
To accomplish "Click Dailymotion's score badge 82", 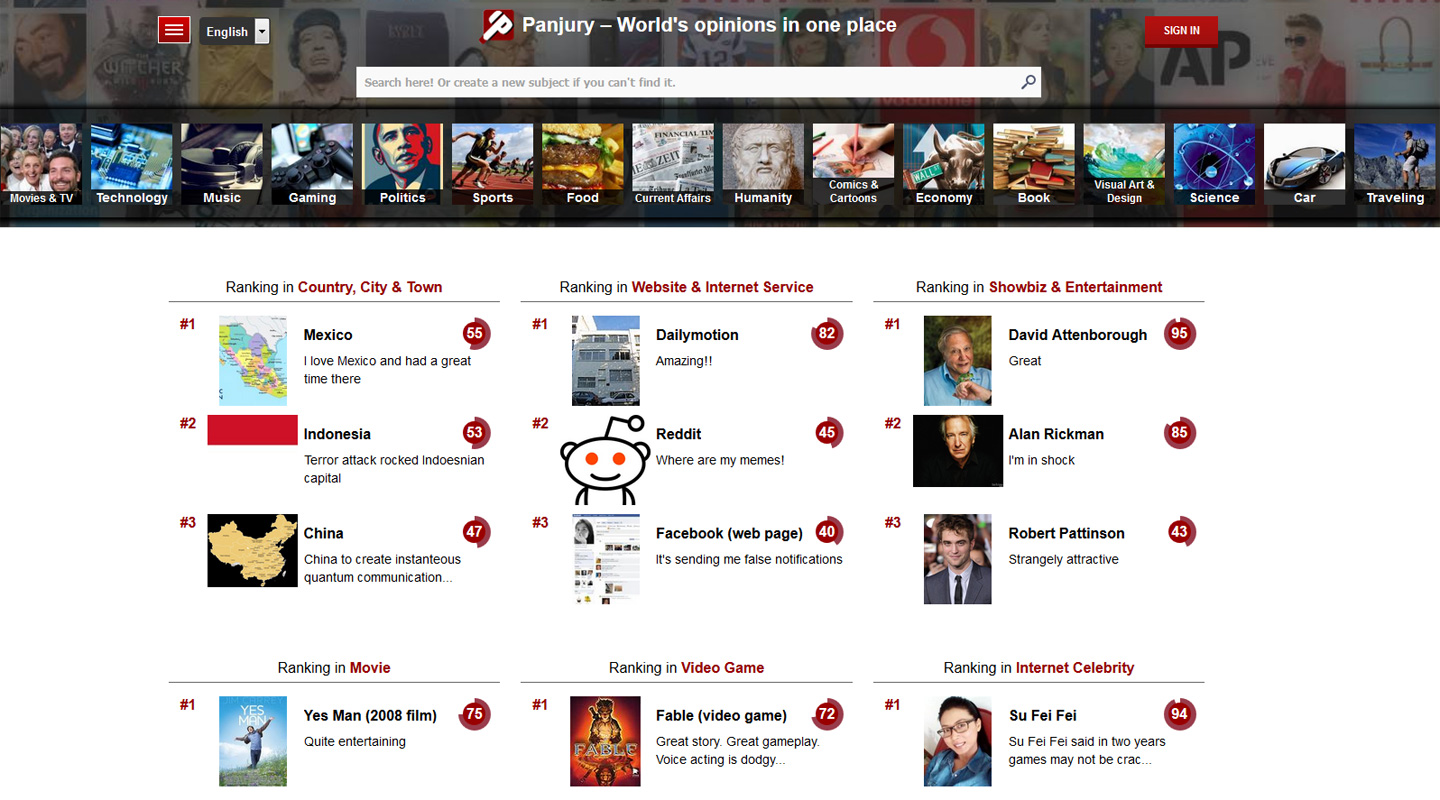I will [x=827, y=334].
